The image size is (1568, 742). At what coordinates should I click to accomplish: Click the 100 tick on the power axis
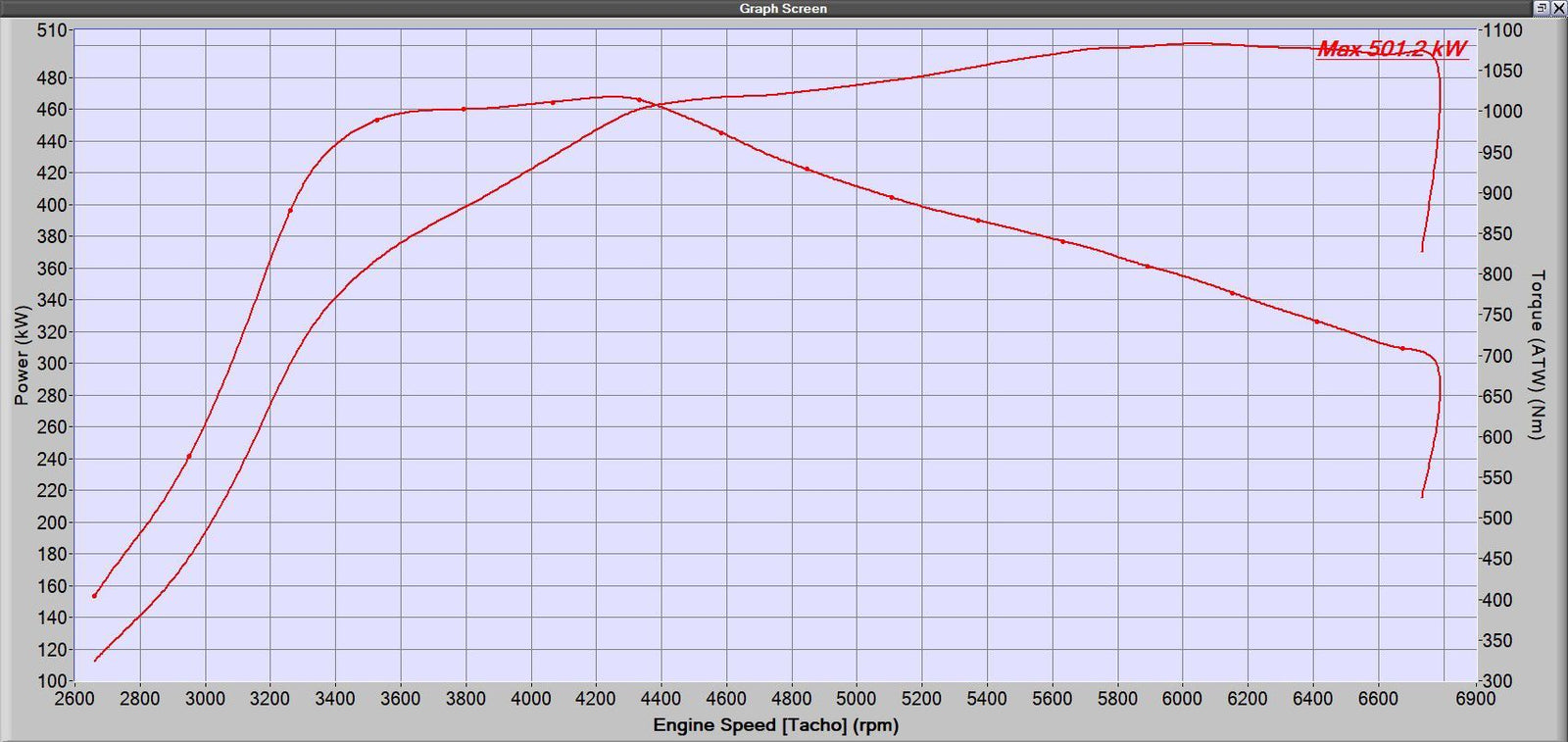52,680
